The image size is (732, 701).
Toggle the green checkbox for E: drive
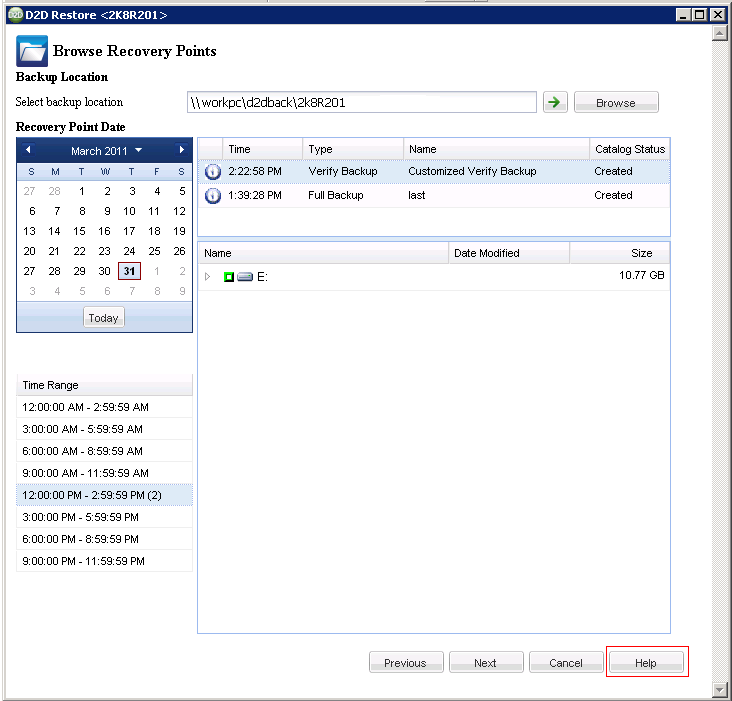[x=229, y=276]
